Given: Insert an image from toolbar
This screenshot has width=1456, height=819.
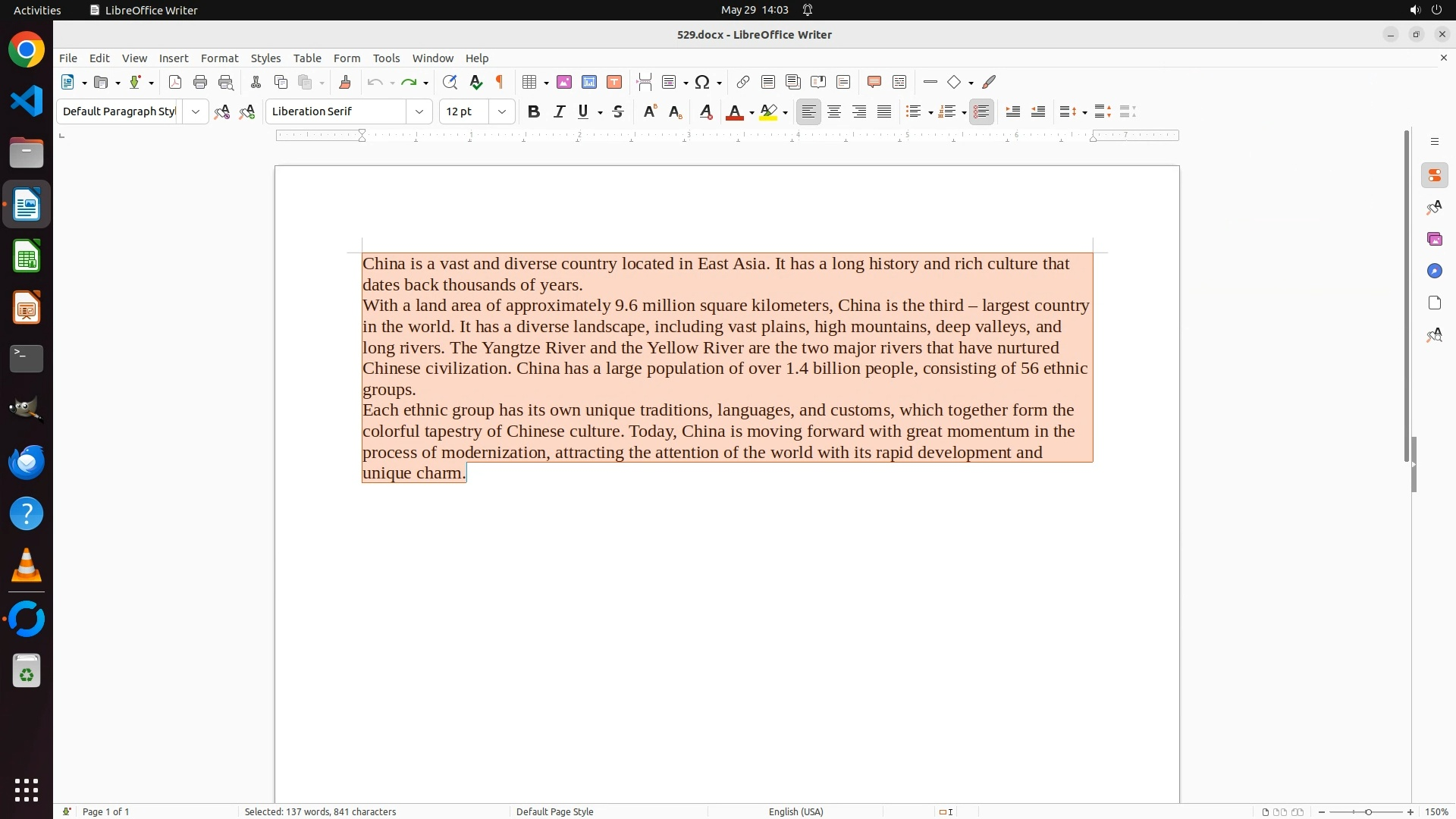Looking at the screenshot, I should coord(564,82).
